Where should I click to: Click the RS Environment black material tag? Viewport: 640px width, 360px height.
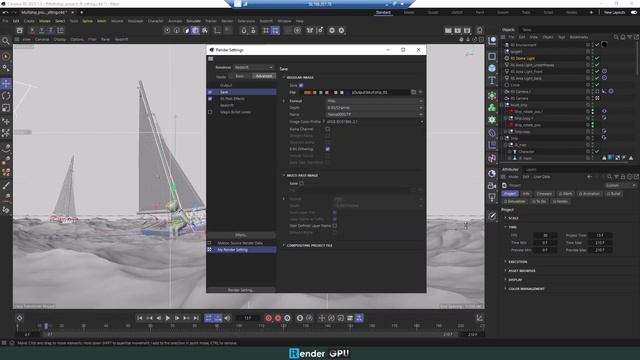tap(604, 45)
